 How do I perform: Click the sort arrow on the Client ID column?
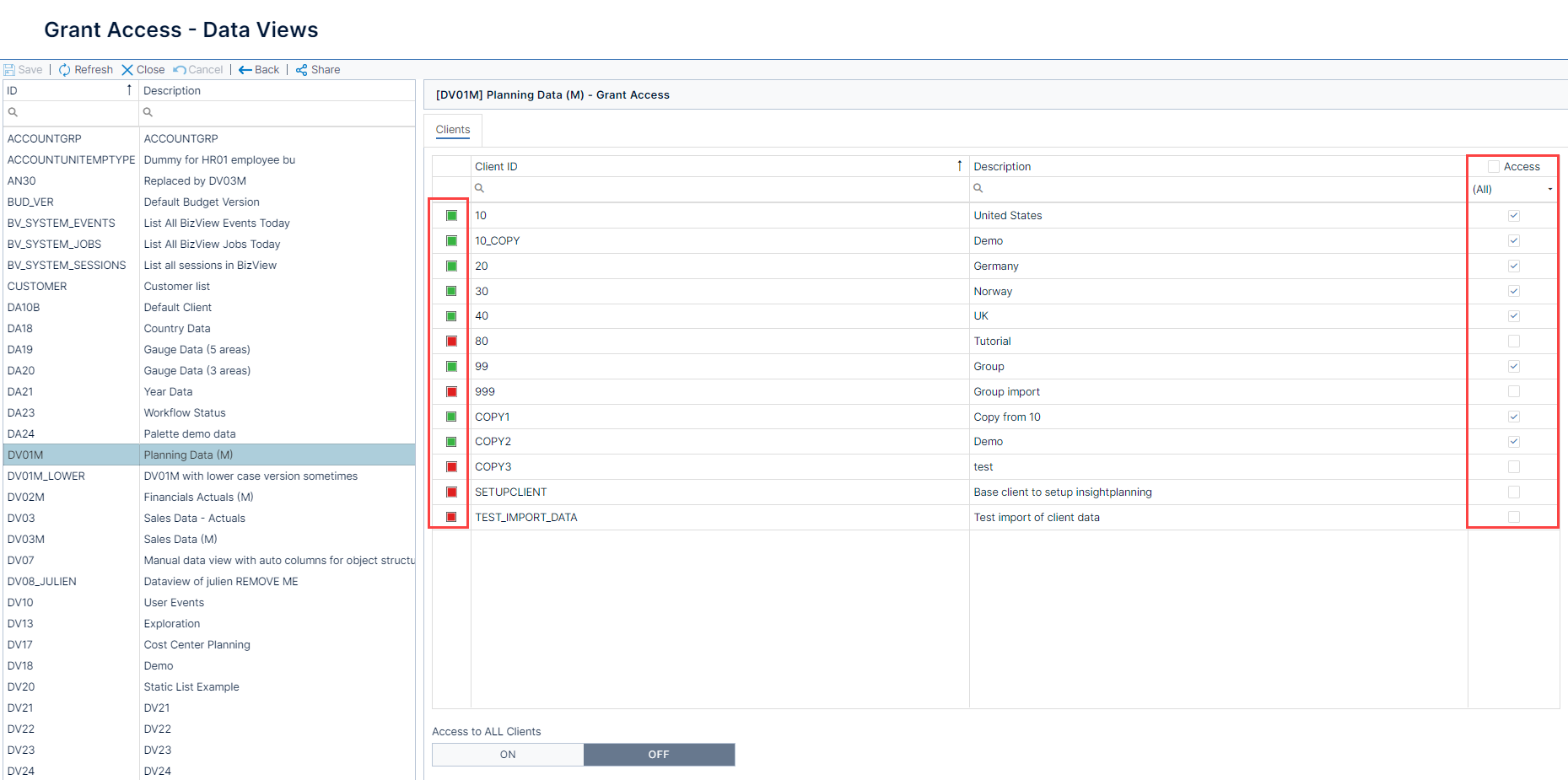coord(959,166)
